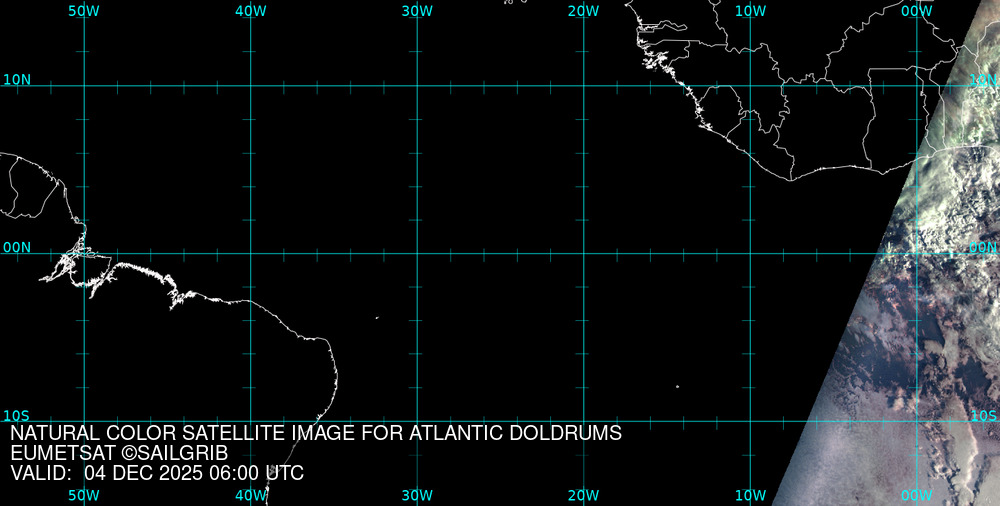Click the 10N latitude label on left edge
This screenshot has height=506, width=1000.
17,79
